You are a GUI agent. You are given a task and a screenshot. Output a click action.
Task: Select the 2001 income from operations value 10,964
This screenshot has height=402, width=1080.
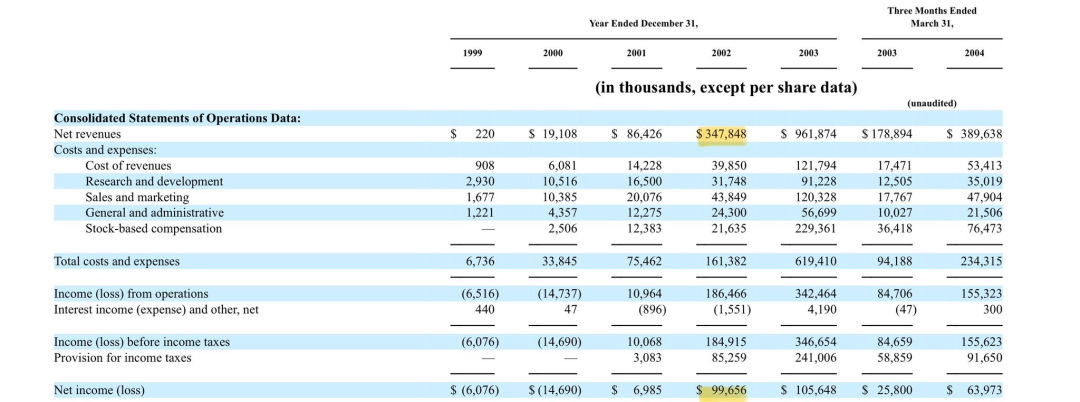pyautogui.click(x=645, y=294)
